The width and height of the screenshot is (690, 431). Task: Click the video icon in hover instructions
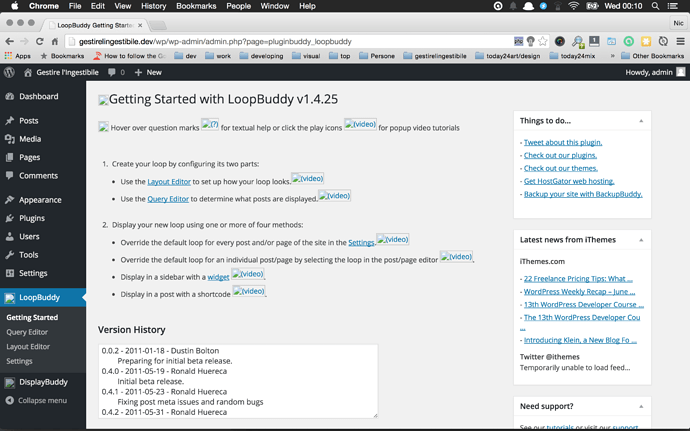point(360,124)
